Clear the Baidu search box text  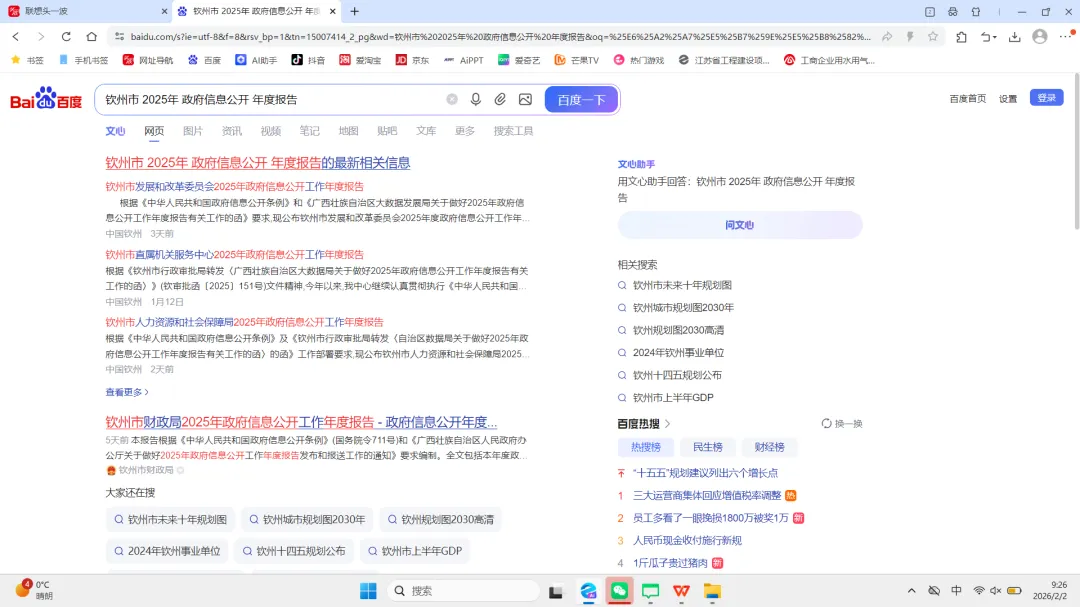click(x=452, y=99)
